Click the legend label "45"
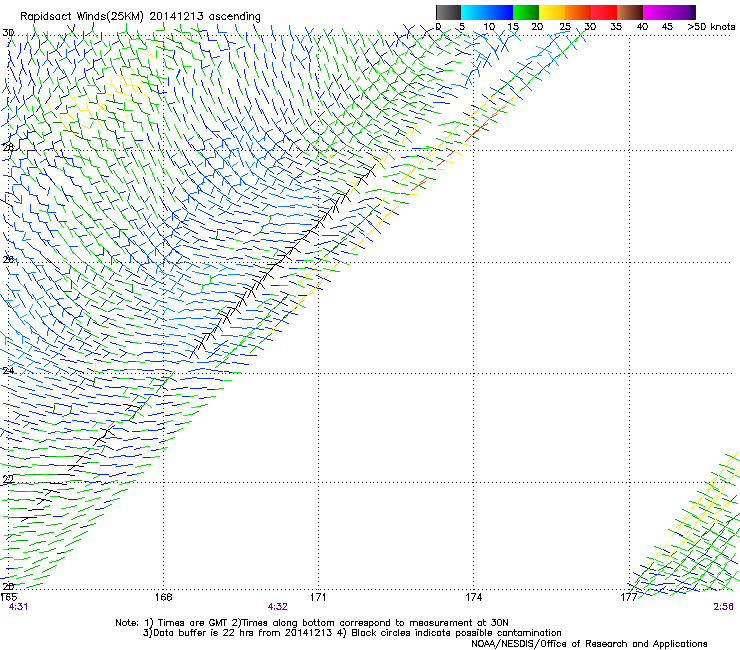The height and width of the screenshot is (650, 740). pyautogui.click(x=667, y=26)
